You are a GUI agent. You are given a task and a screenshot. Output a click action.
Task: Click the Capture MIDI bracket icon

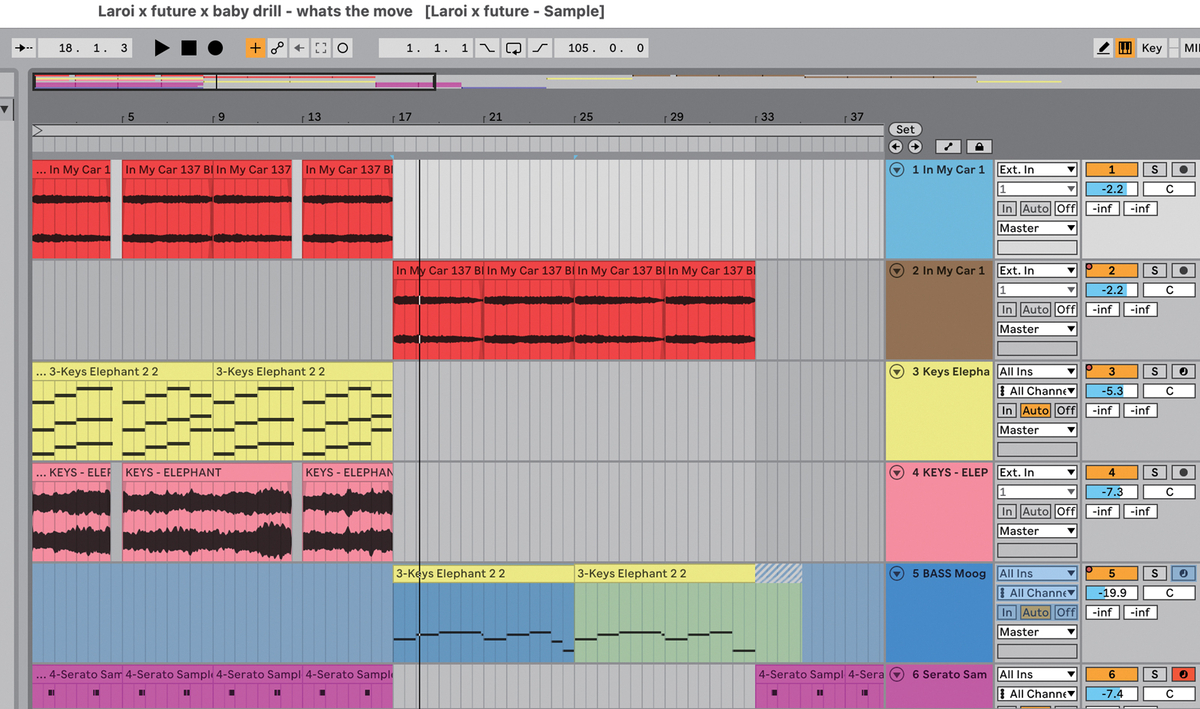click(x=321, y=48)
